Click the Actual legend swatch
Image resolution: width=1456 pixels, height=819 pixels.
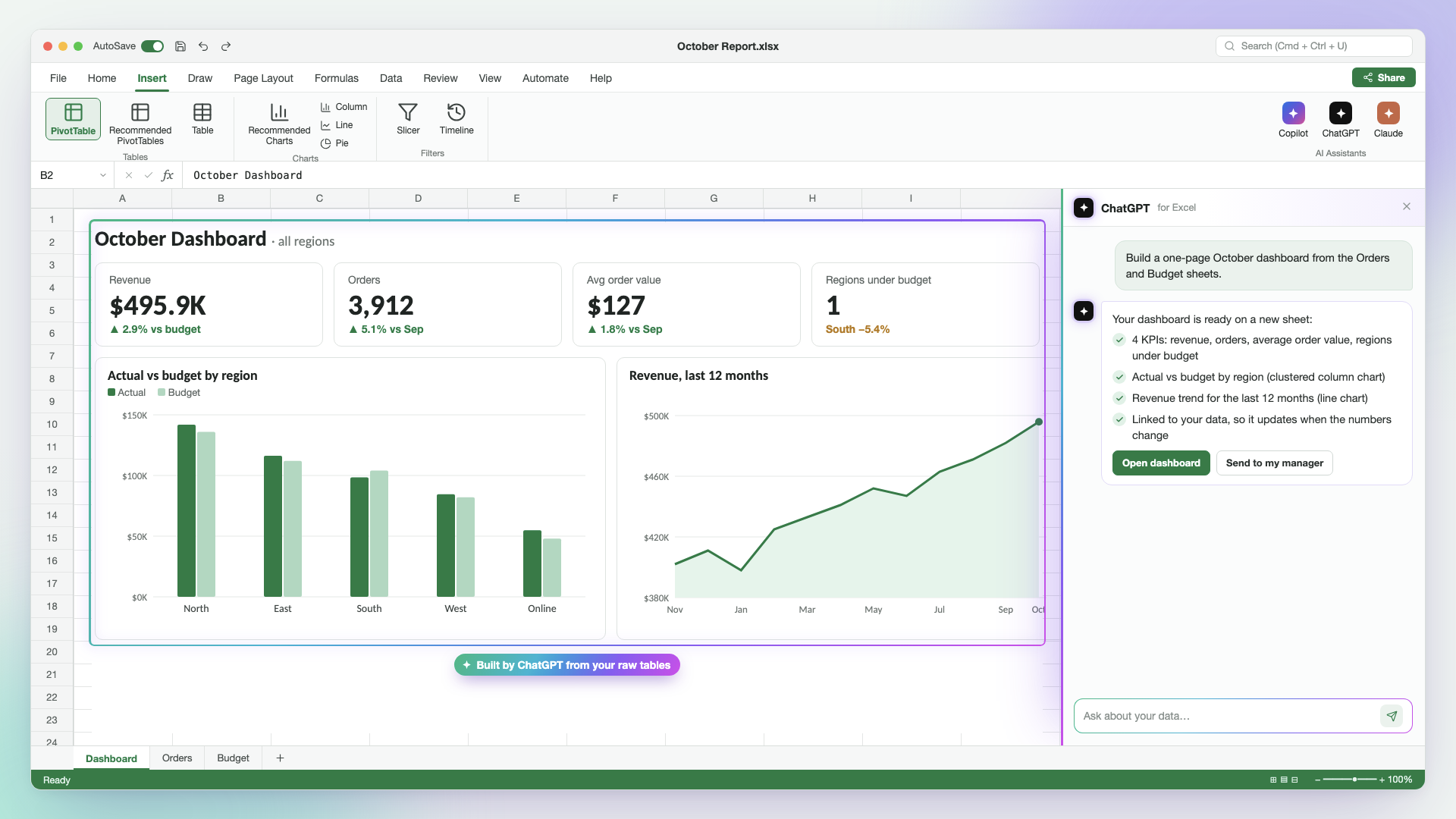(111, 393)
